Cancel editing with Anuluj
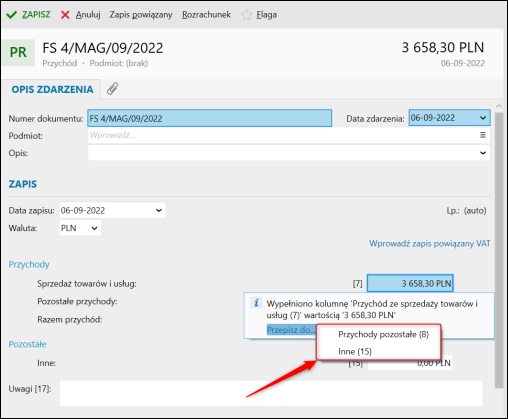The width and height of the screenshot is (508, 419). pyautogui.click(x=88, y=15)
